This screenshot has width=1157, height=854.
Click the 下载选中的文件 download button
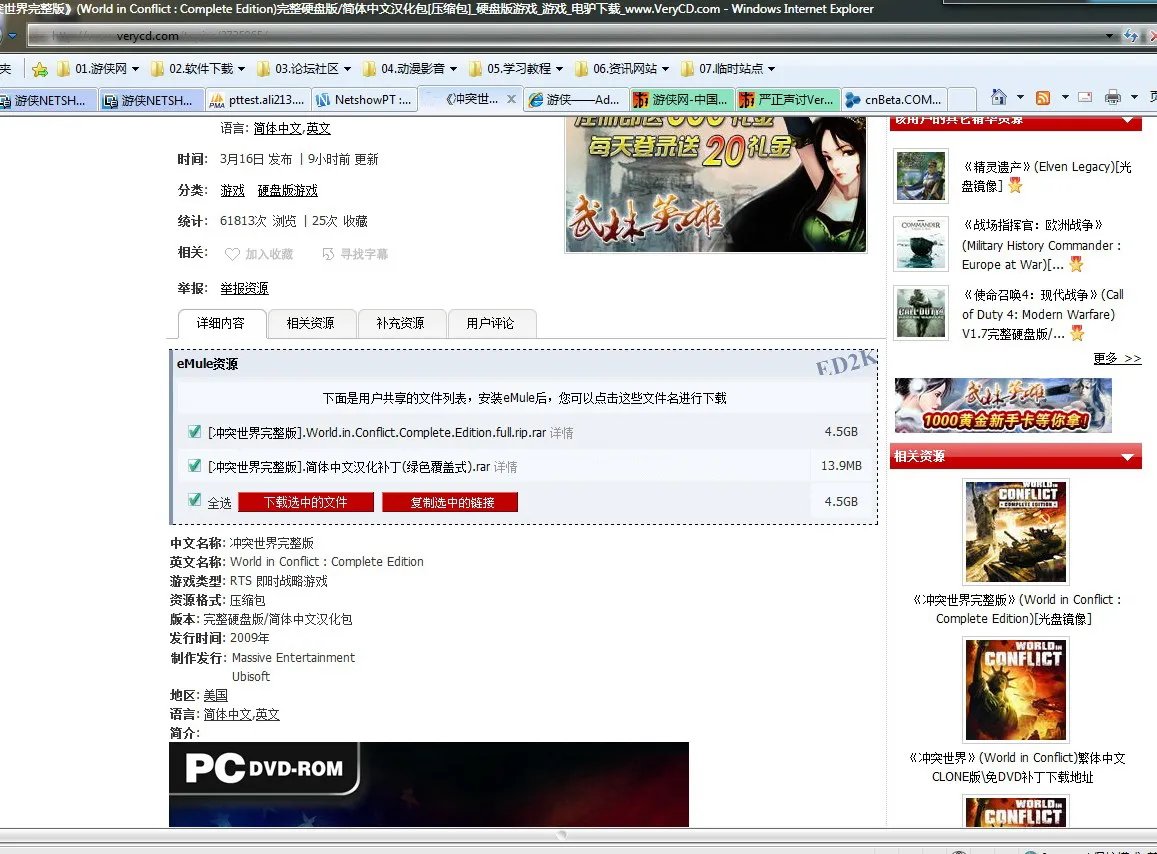[x=305, y=502]
